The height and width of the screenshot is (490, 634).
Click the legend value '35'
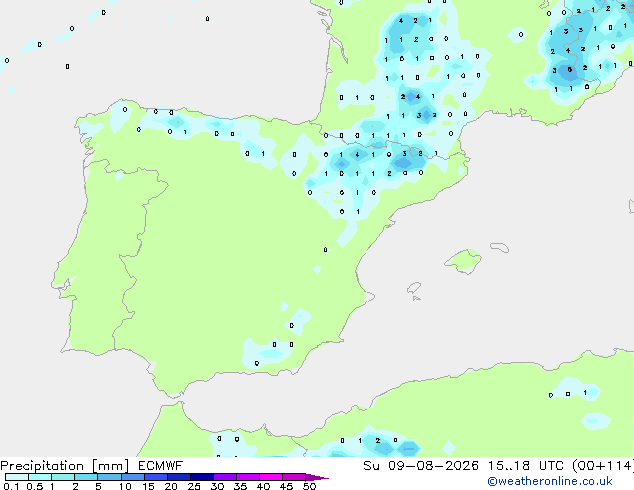click(240, 486)
